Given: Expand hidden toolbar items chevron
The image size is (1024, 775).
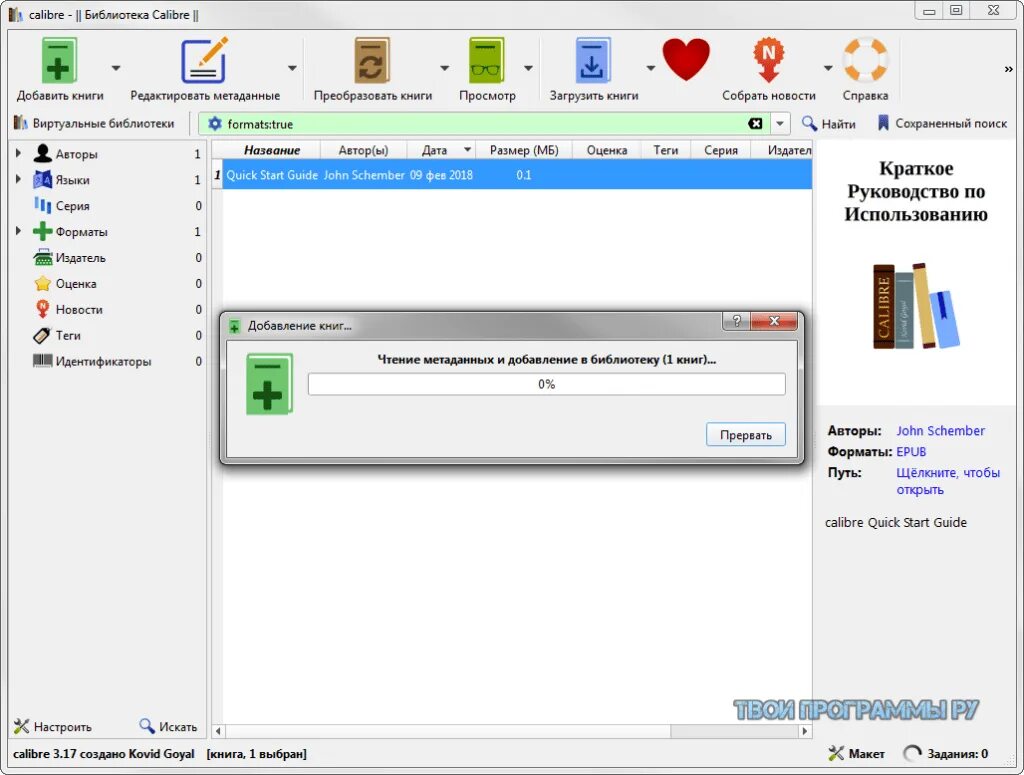Looking at the screenshot, I should tap(1008, 69).
